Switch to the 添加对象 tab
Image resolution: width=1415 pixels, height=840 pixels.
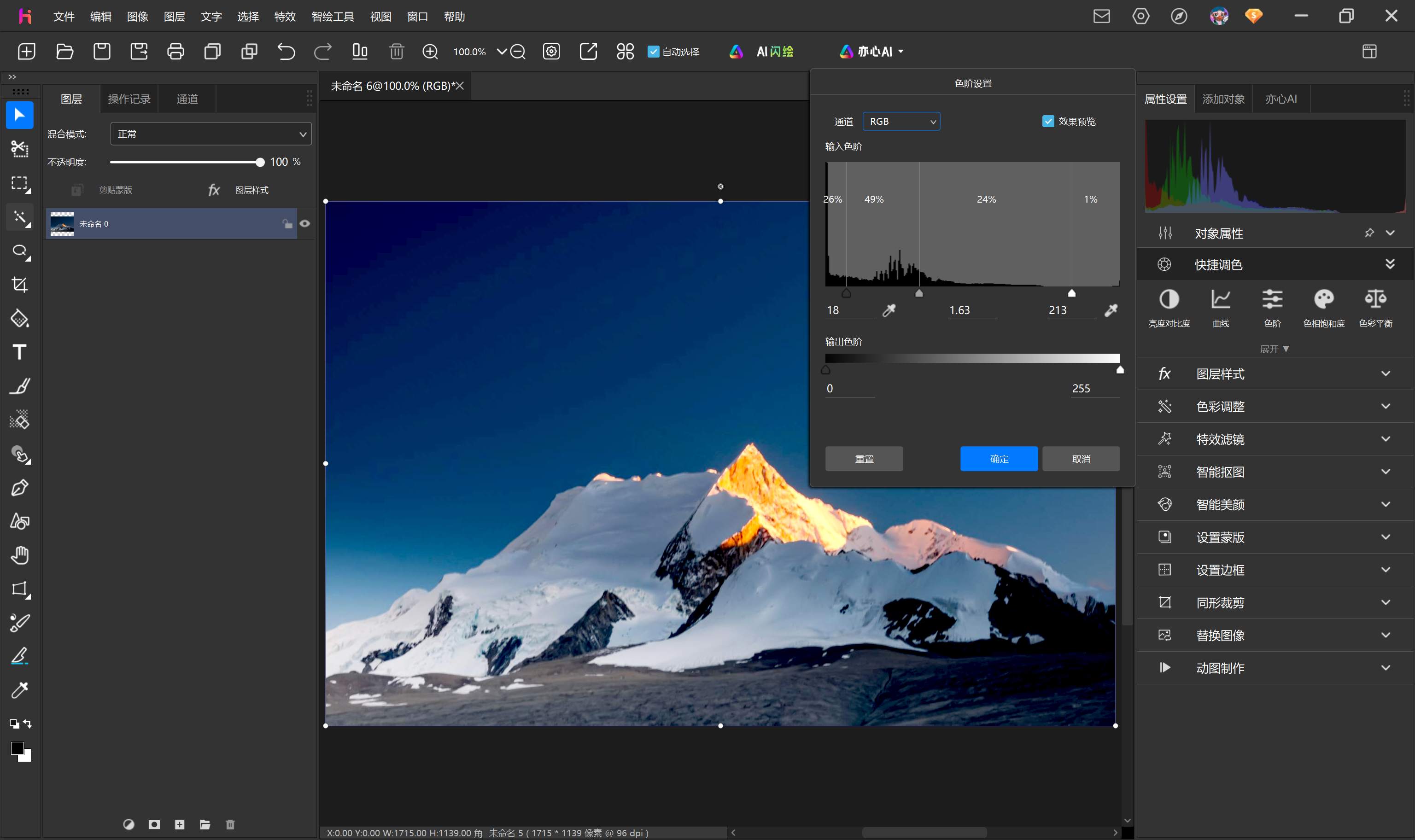pos(1223,99)
